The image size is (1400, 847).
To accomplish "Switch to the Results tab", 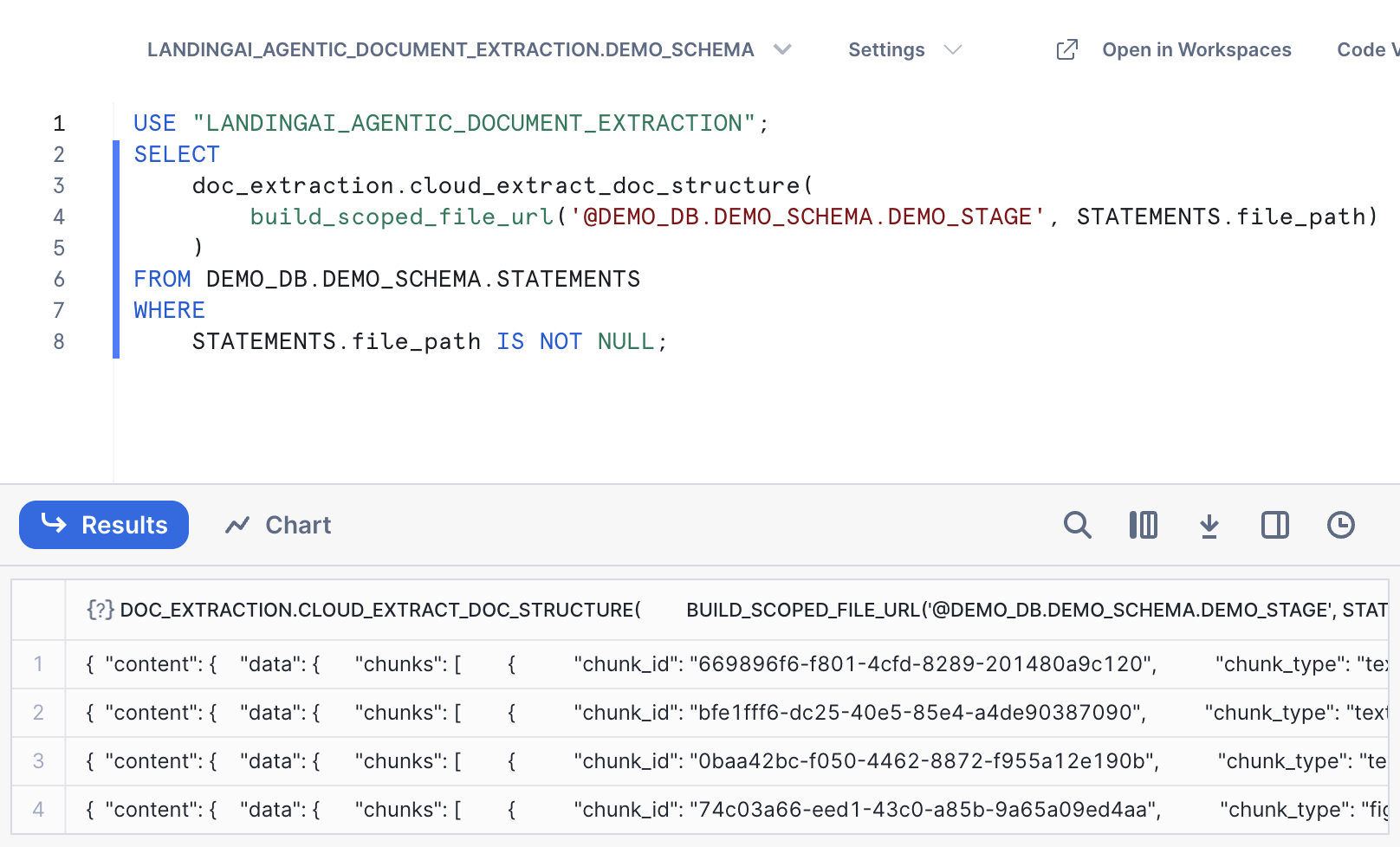I will click(104, 525).
